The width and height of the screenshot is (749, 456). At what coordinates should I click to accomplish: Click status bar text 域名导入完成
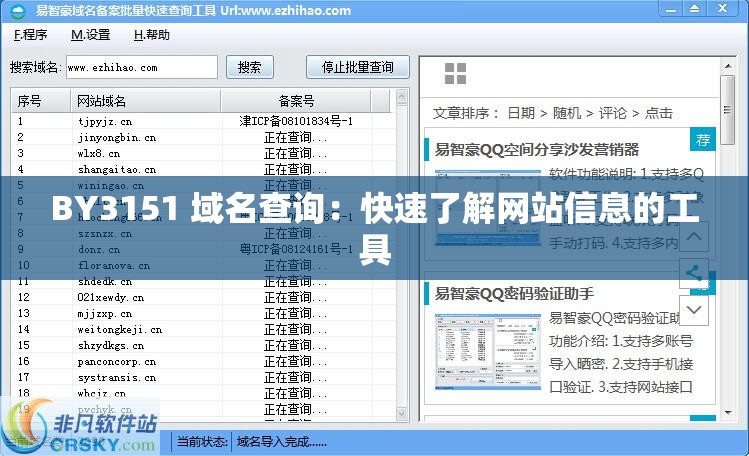pyautogui.click(x=282, y=442)
